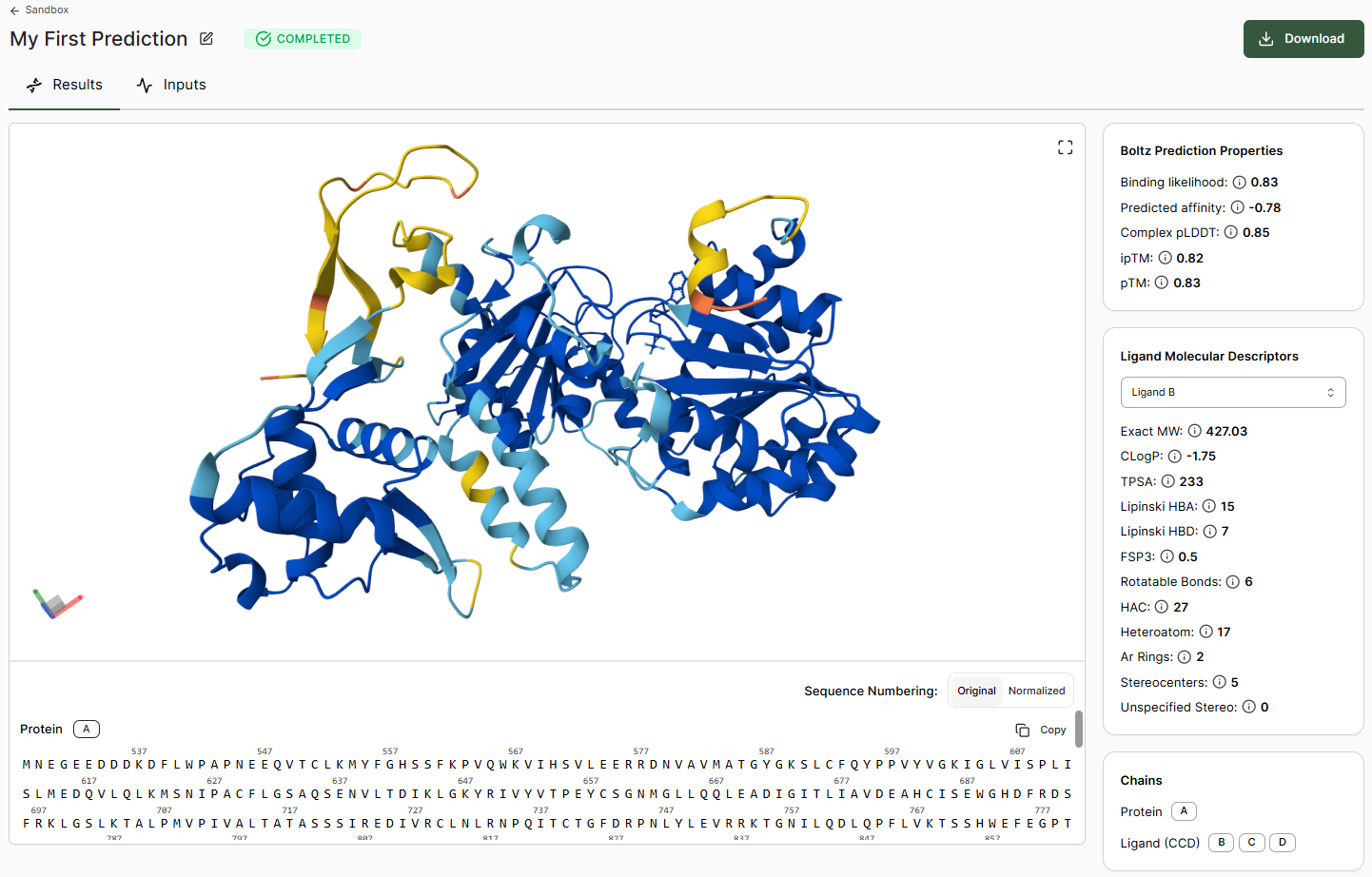Switch sequence numbering to Original

point(976,691)
